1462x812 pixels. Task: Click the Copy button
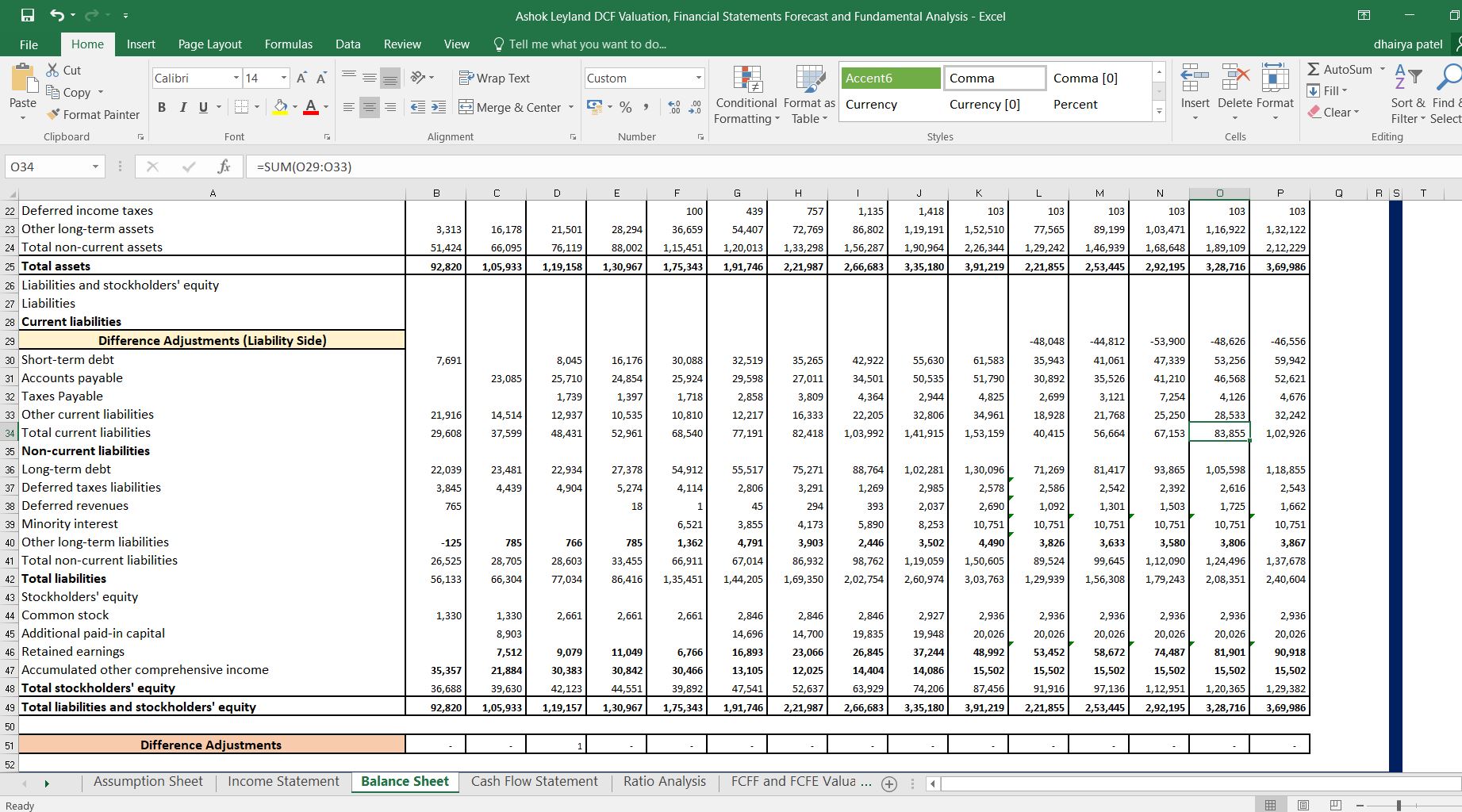(x=69, y=92)
